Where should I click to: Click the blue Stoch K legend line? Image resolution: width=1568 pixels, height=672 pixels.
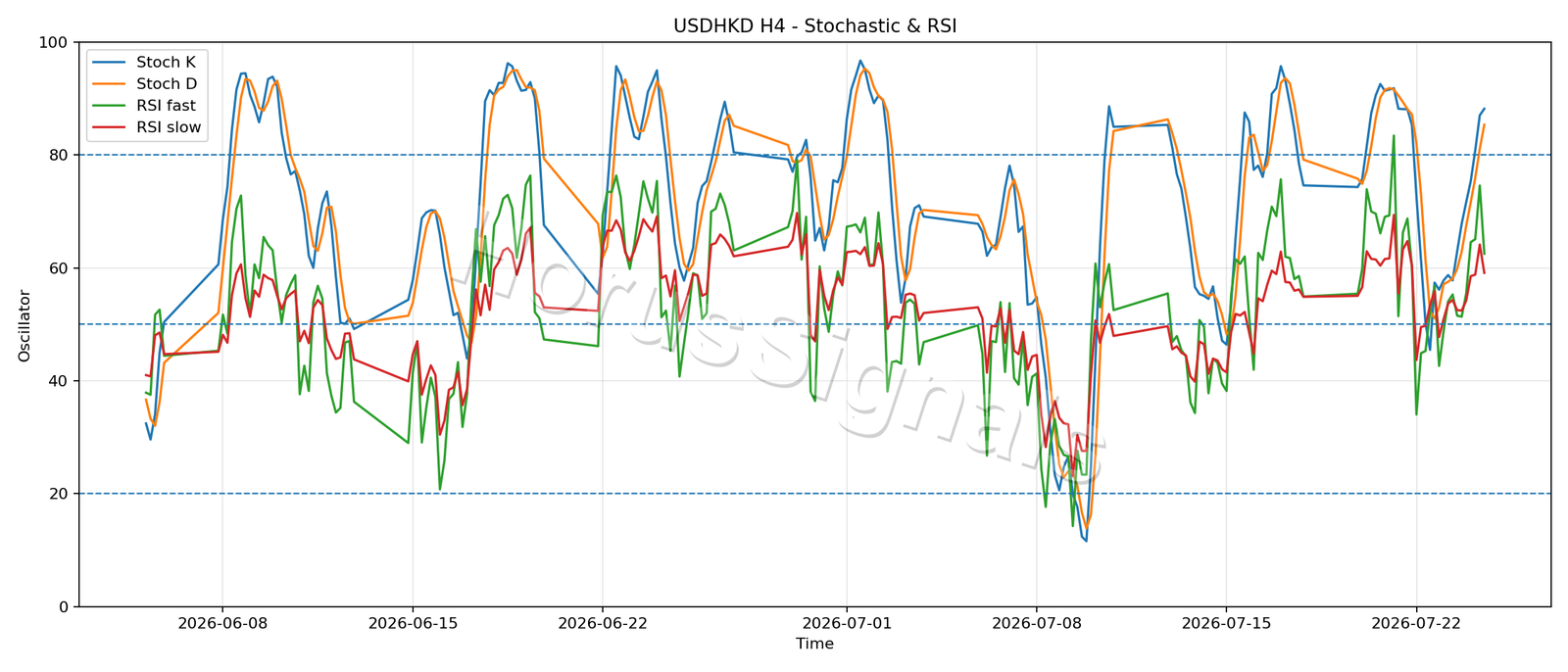tap(109, 63)
